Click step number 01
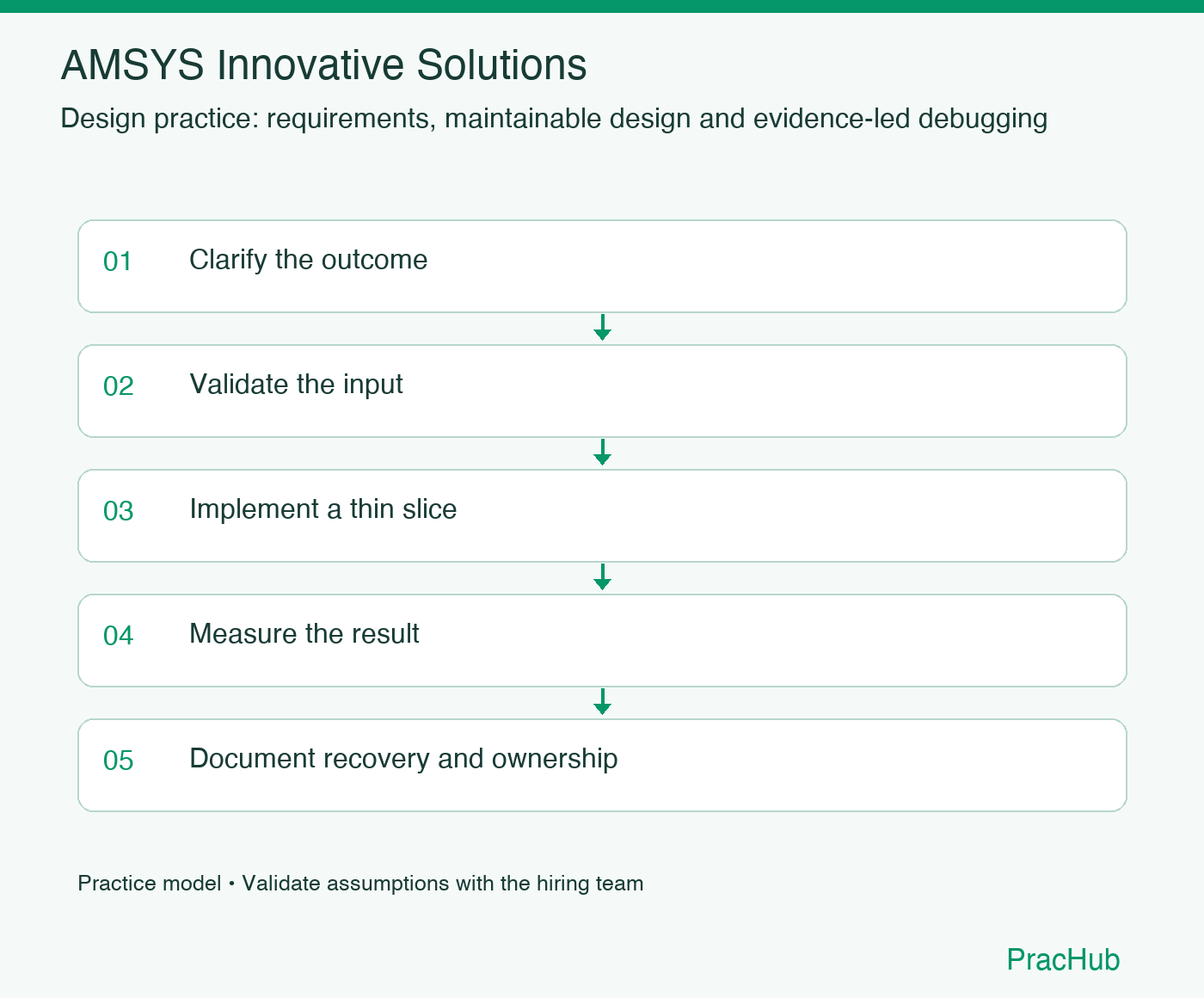 coord(118,262)
